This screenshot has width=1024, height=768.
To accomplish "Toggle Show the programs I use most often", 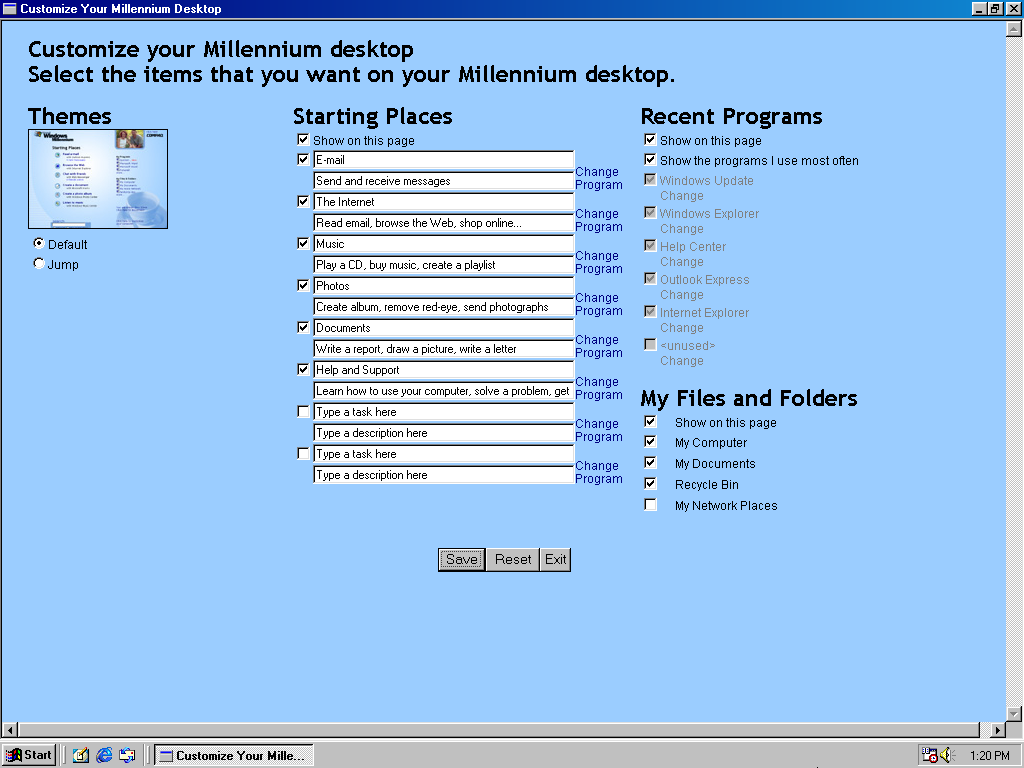I will click(x=650, y=159).
